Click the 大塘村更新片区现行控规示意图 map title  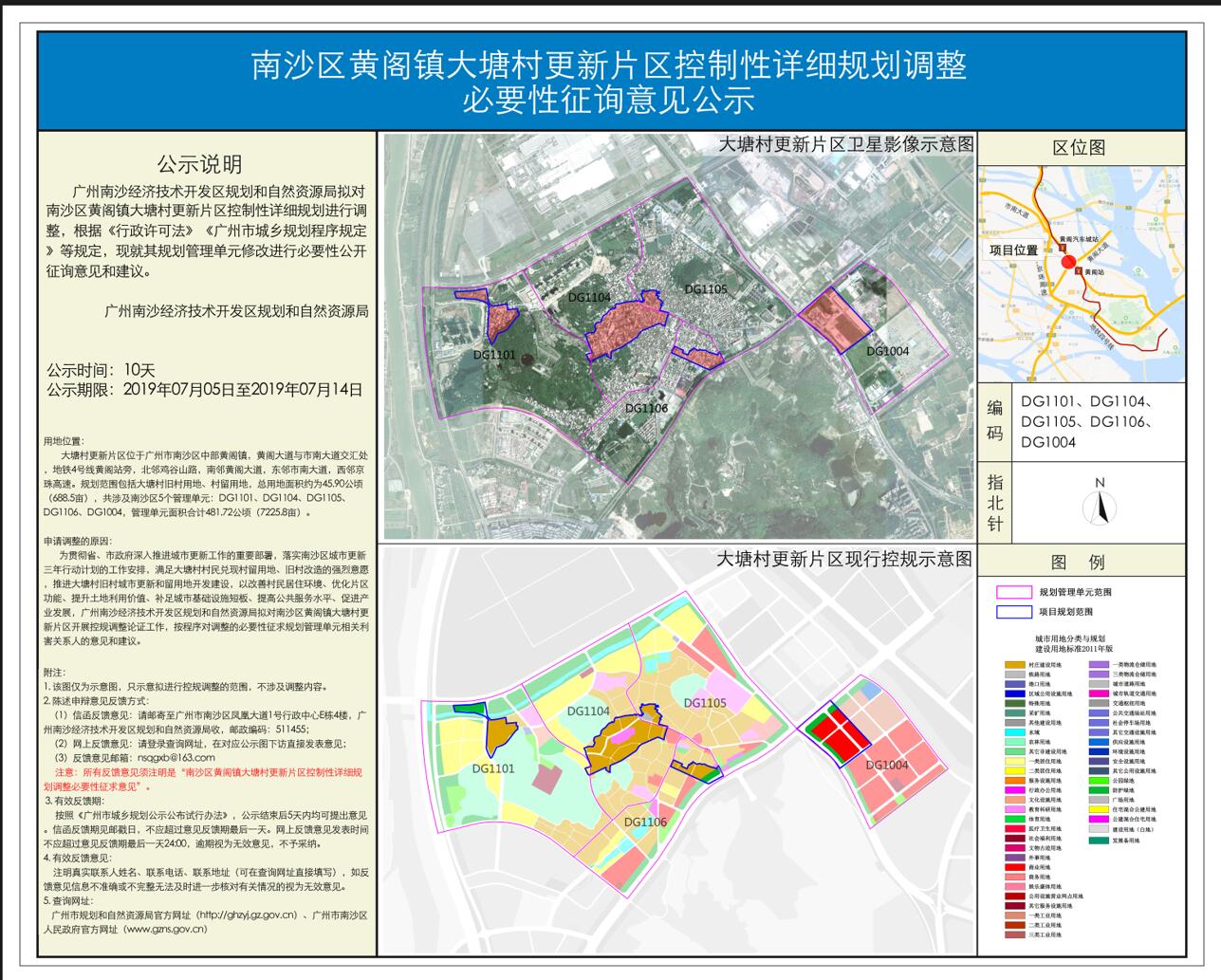(x=843, y=557)
